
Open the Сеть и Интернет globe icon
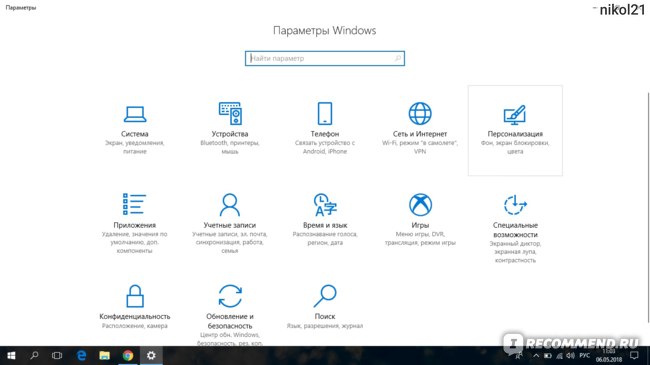[x=420, y=113]
